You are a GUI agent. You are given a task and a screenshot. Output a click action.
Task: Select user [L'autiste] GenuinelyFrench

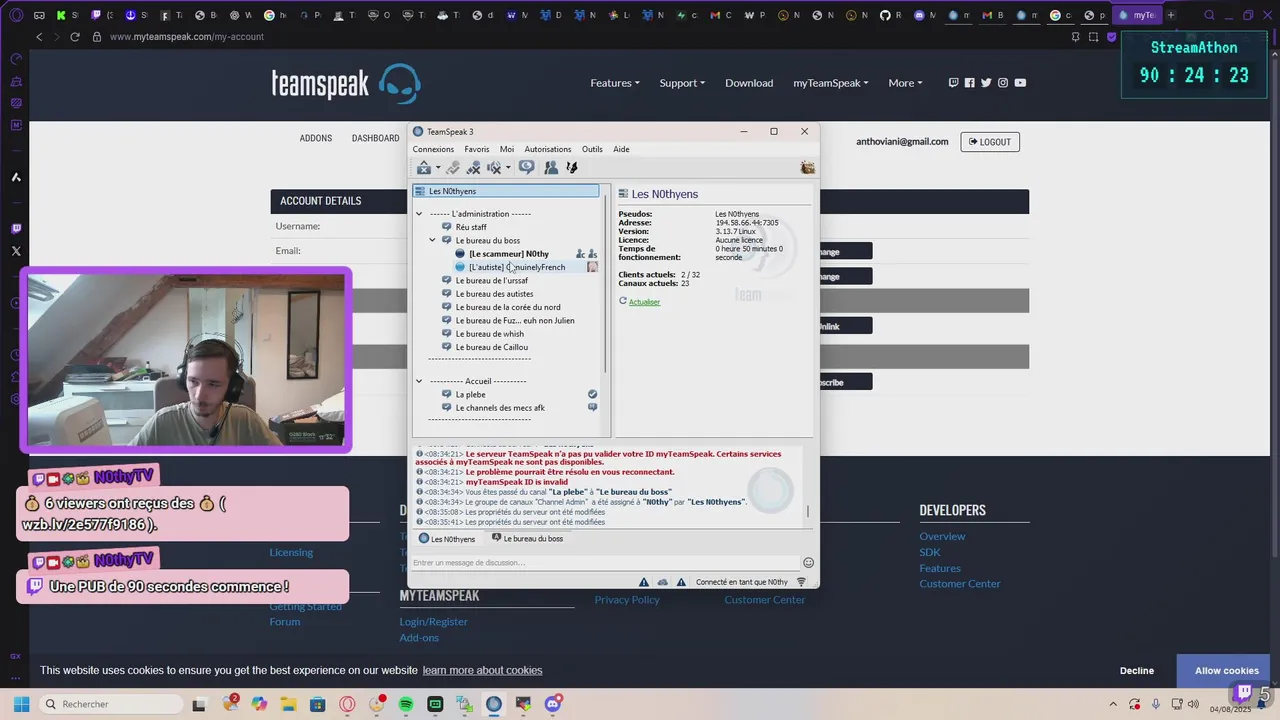coord(517,267)
